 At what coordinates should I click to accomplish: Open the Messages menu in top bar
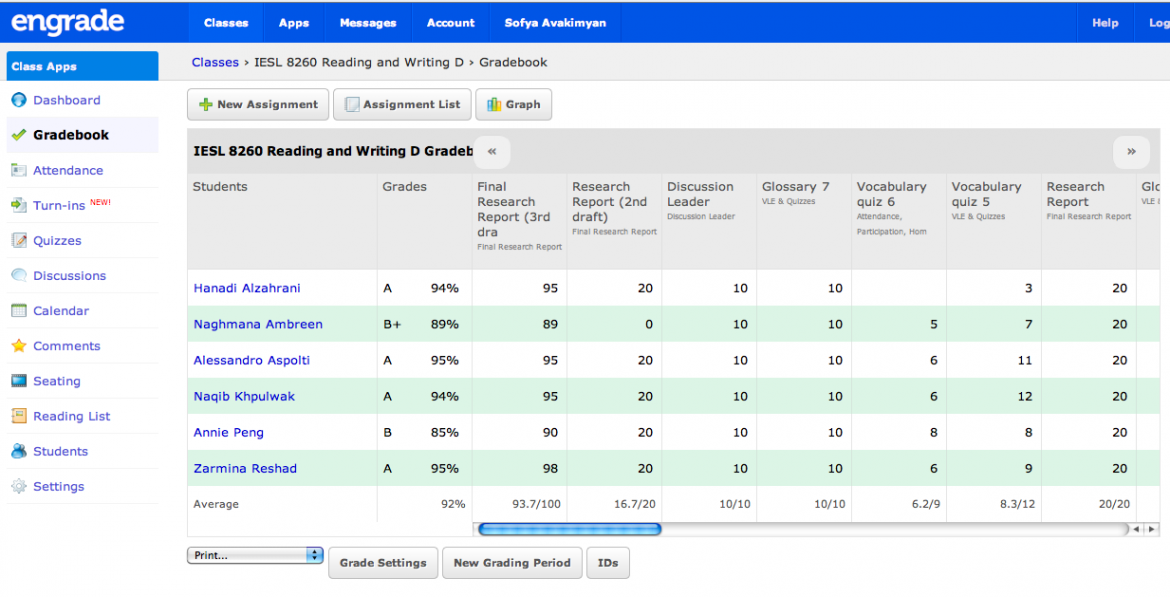(x=368, y=23)
